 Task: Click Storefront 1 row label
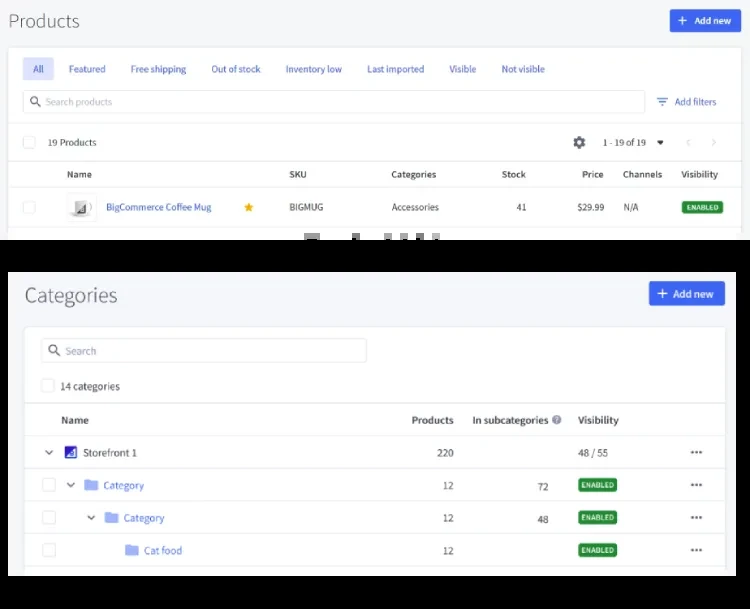click(x=110, y=453)
